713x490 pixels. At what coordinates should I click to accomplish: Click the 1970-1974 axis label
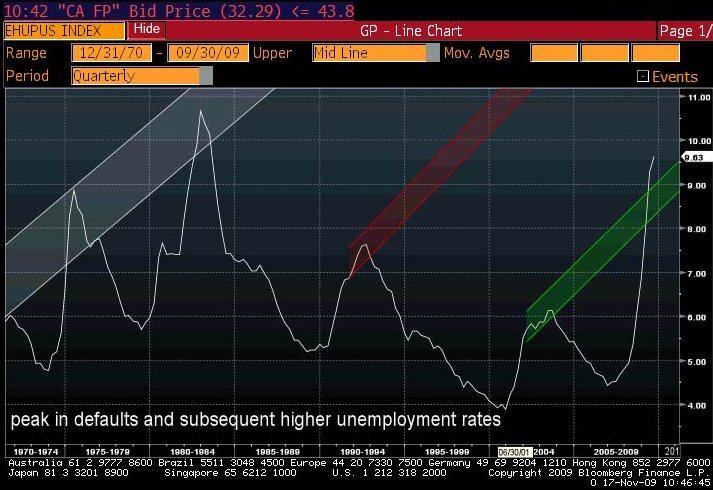coord(36,452)
